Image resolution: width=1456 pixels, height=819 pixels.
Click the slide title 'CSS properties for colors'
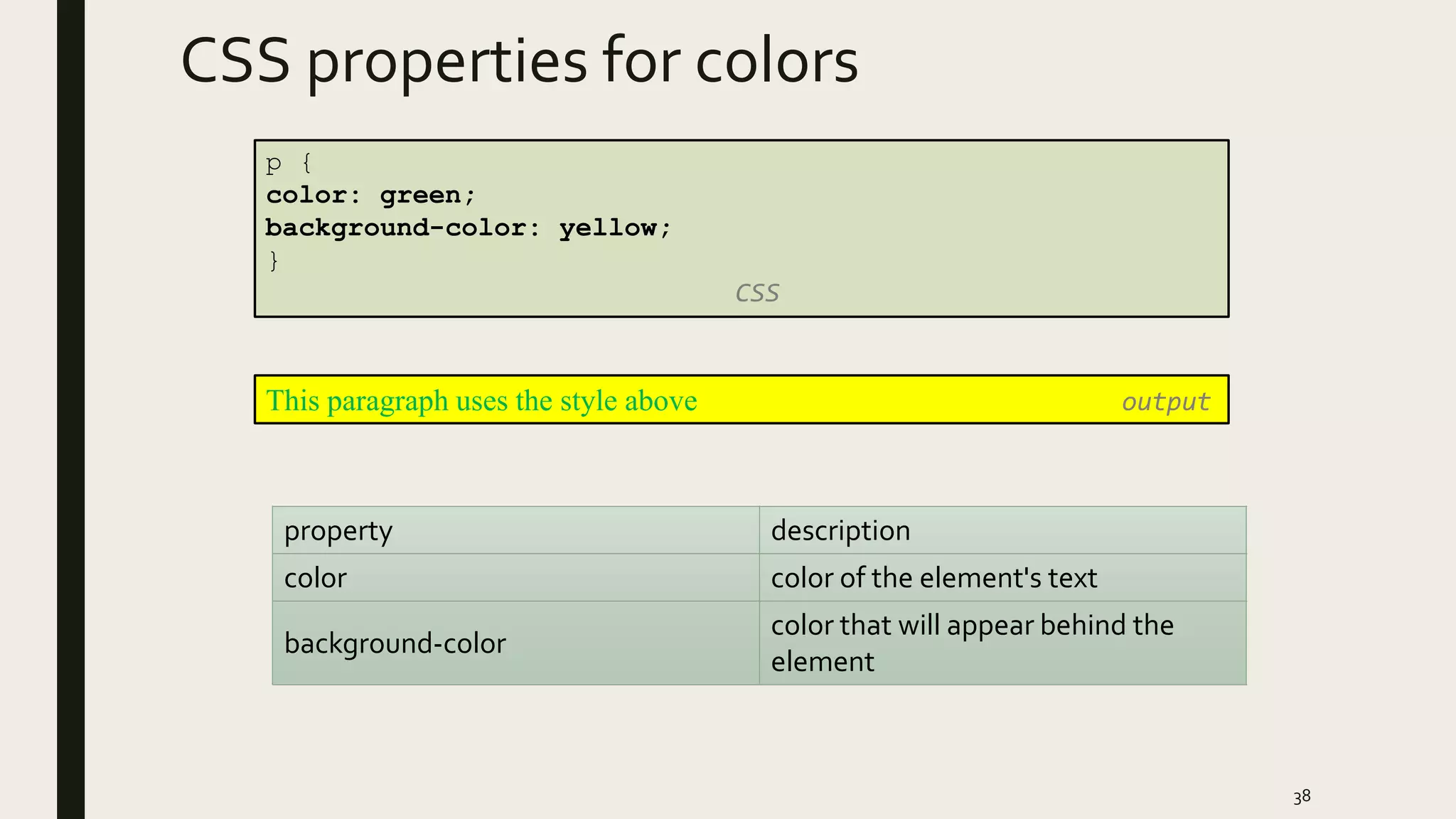(519, 61)
